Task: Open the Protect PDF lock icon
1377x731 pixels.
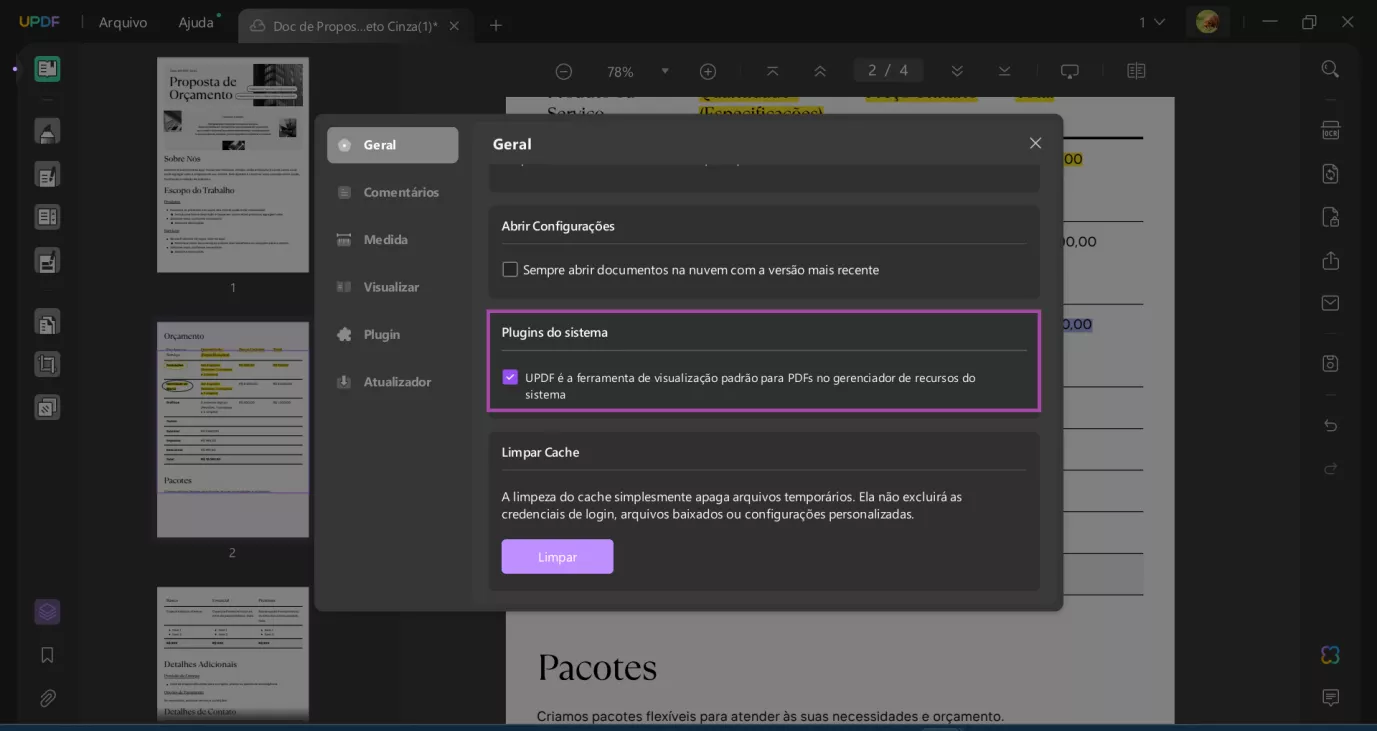Action: point(1330,217)
